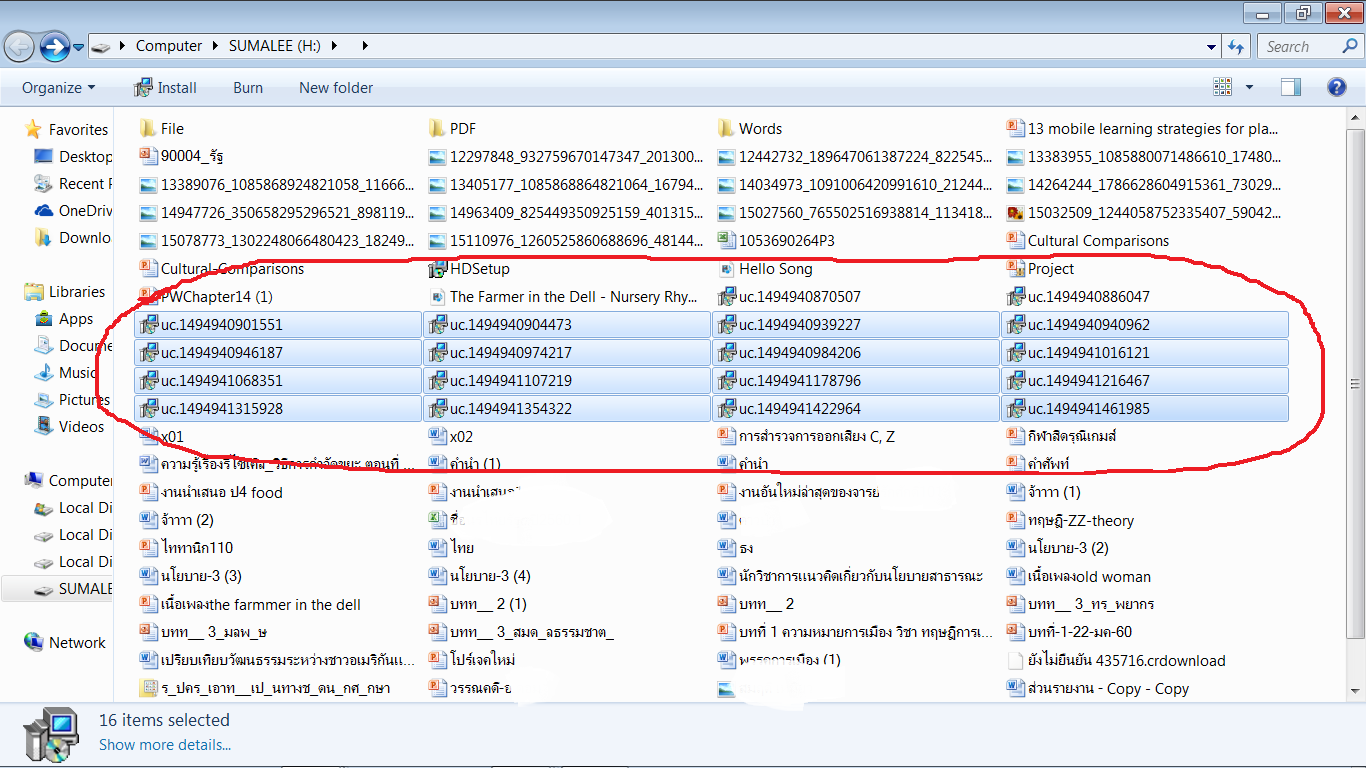
Task: Select the 13 mobile learning strategies file icon
Action: (1015, 129)
